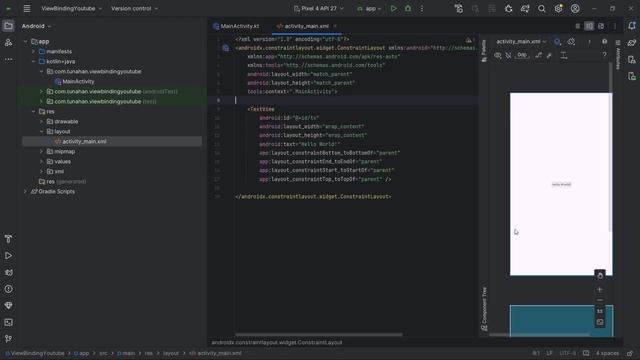The height and width of the screenshot is (360, 640).
Task: Expand the manifests folder
Action: [33, 51]
